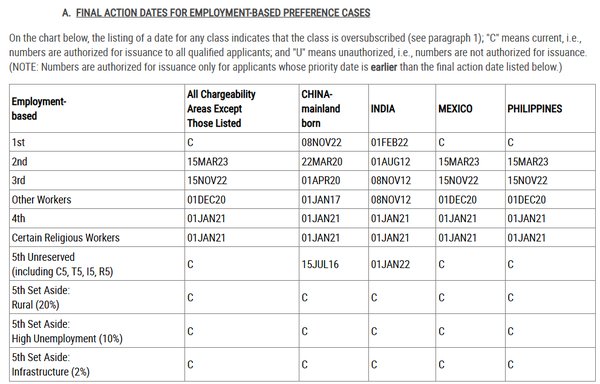The height and width of the screenshot is (384, 600).
Task: Click 08NOV22 in the 1st preference row
Action: point(321,142)
